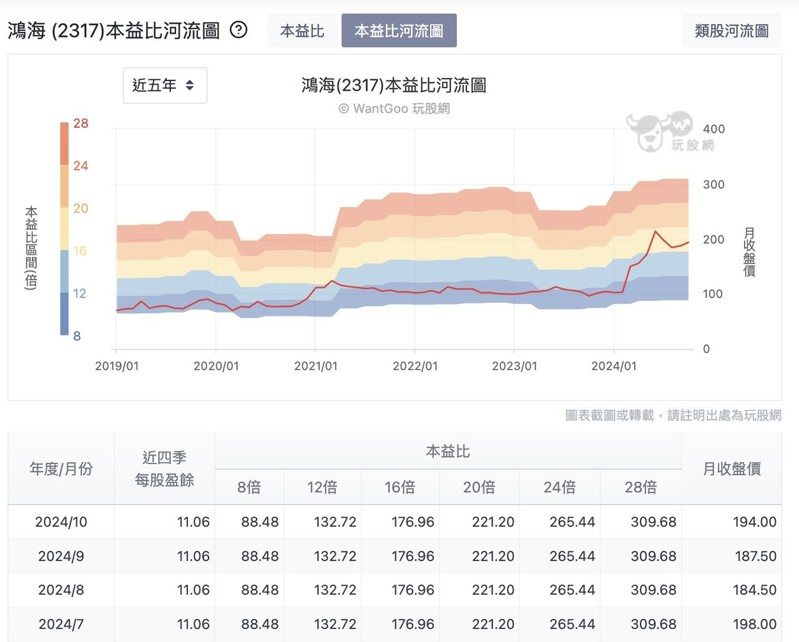
Task: Click EPS 11.06 in the 2024/8 row
Action: (193, 590)
